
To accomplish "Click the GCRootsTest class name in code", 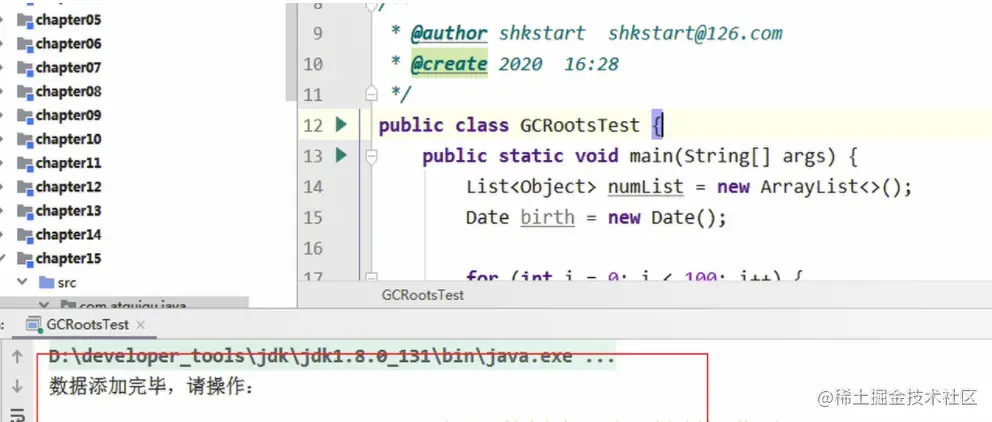I will click(x=580, y=125).
